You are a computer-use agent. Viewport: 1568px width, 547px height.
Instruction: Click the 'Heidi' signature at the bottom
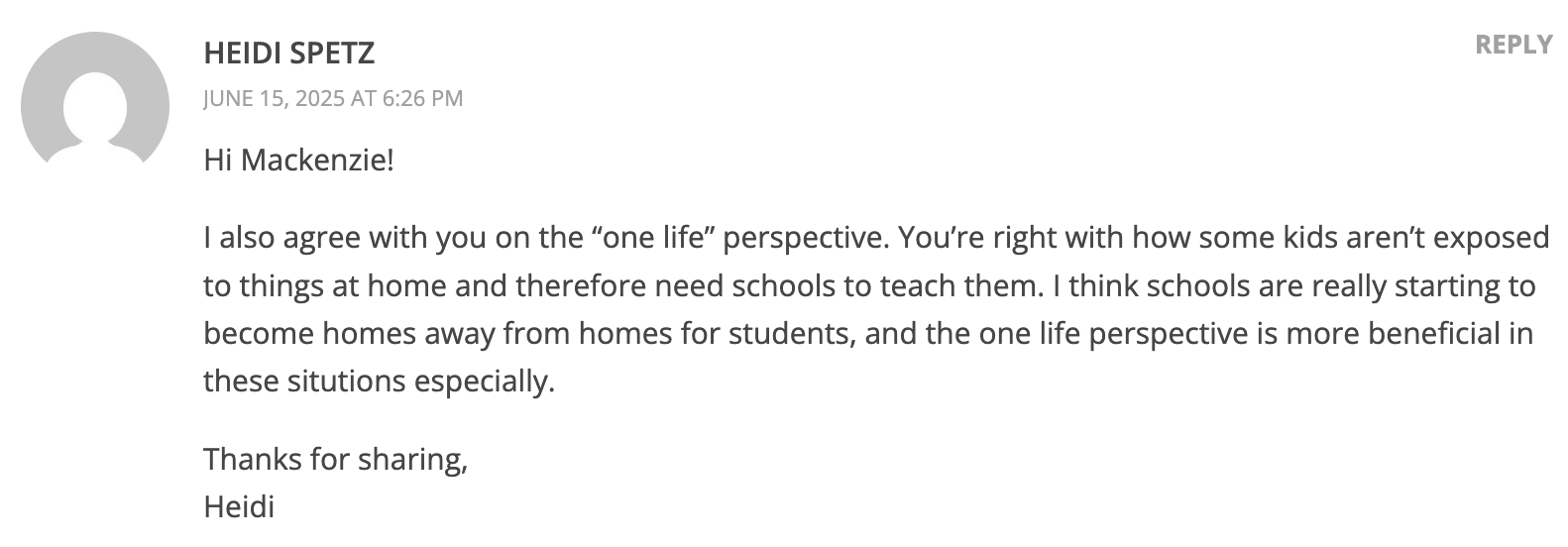[239, 507]
